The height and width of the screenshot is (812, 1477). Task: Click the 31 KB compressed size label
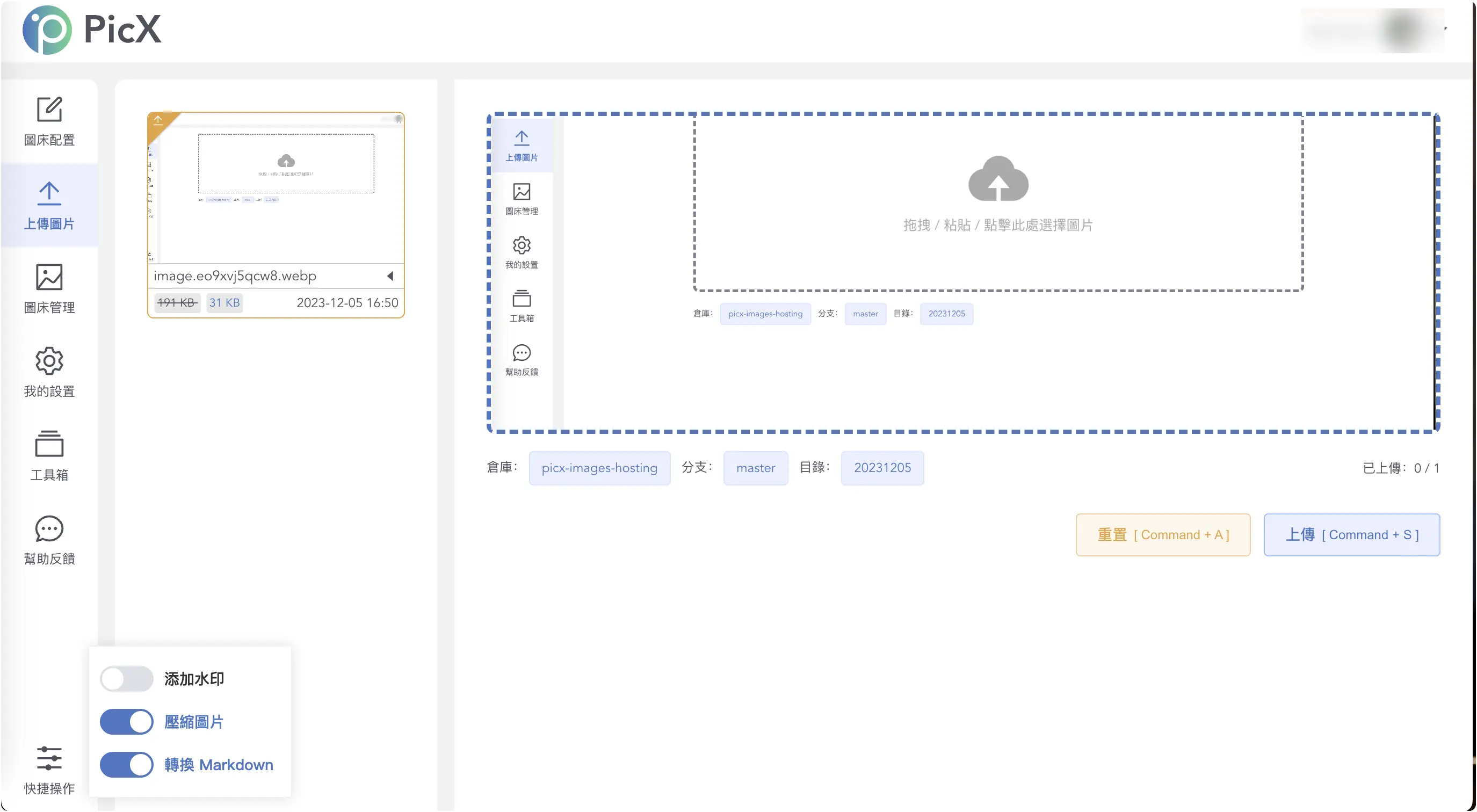pos(224,303)
